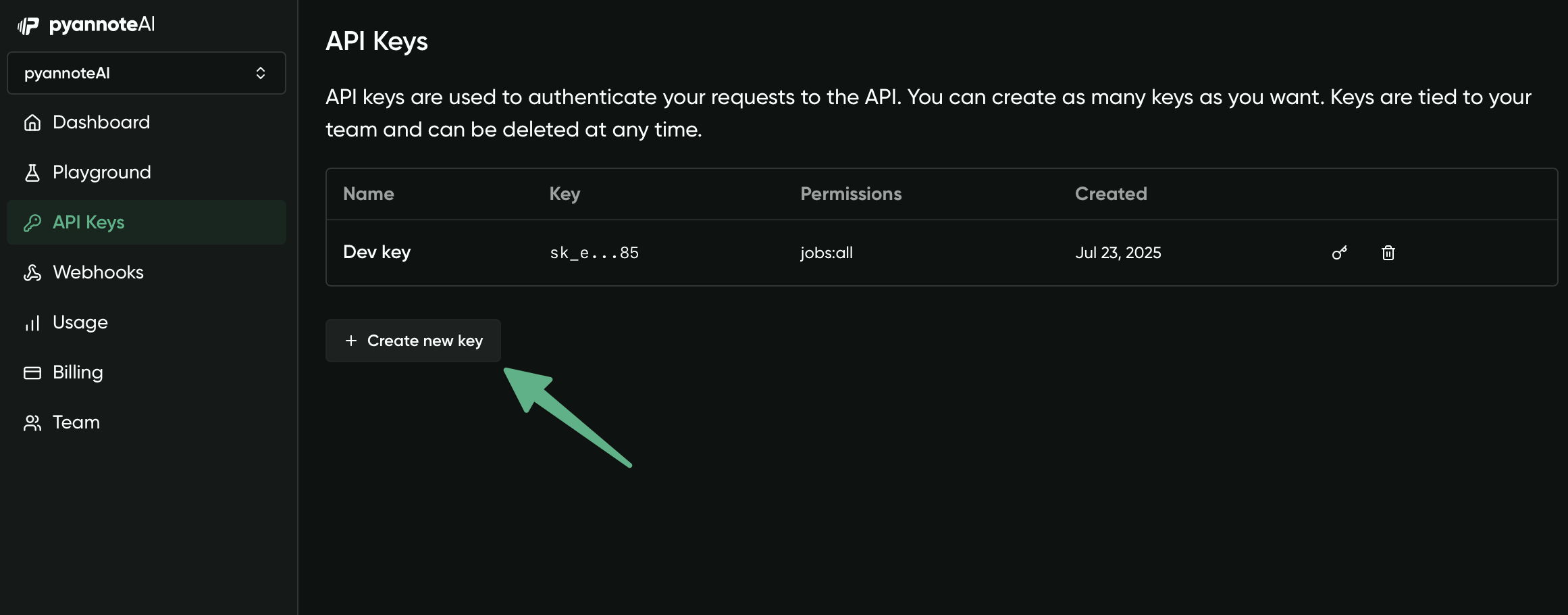1568x615 pixels.
Task: Select the Usage bar-chart icon
Action: click(32, 322)
